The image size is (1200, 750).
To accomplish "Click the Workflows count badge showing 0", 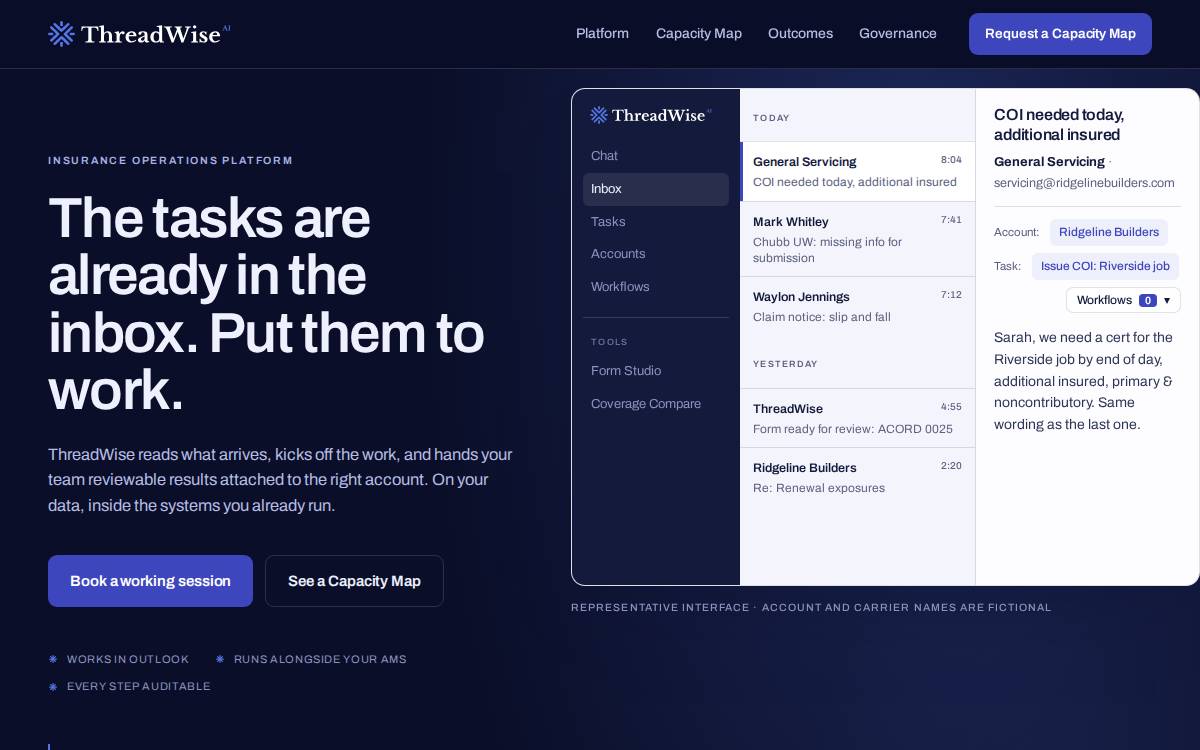I will tap(1148, 300).
